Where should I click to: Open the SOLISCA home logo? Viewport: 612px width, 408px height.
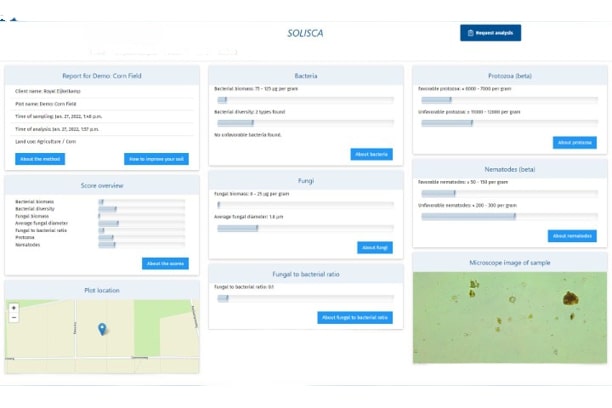305,33
